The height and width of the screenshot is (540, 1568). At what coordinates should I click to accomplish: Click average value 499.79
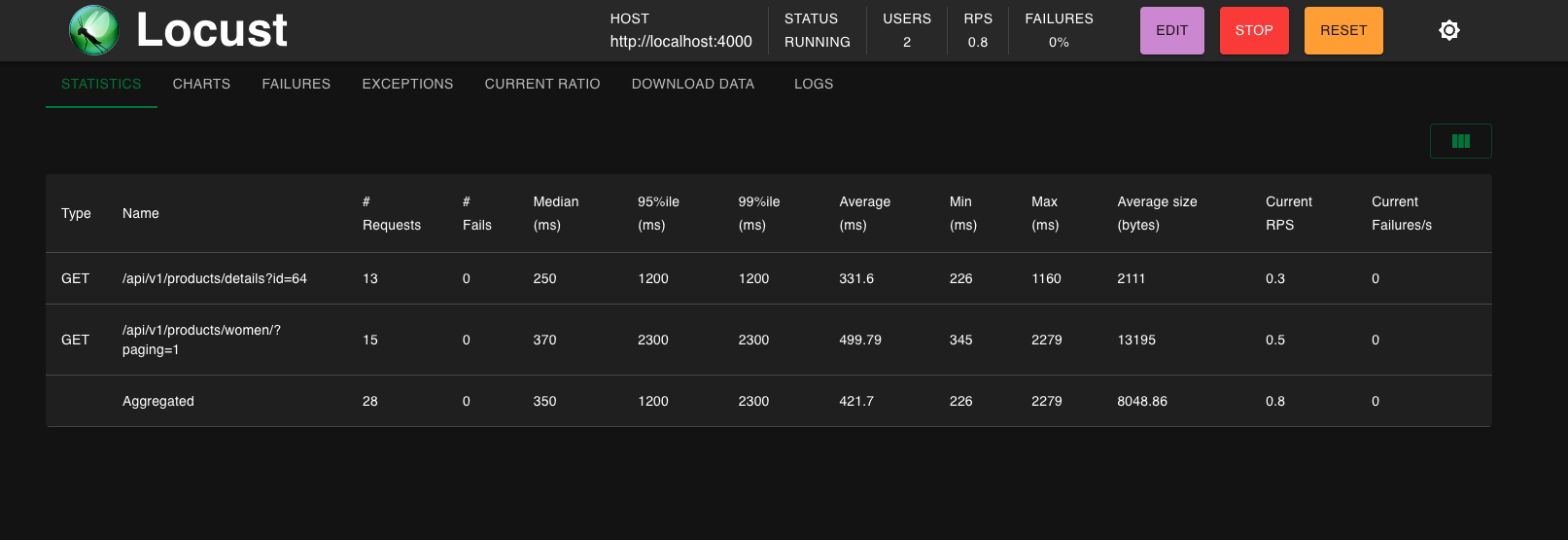point(860,340)
